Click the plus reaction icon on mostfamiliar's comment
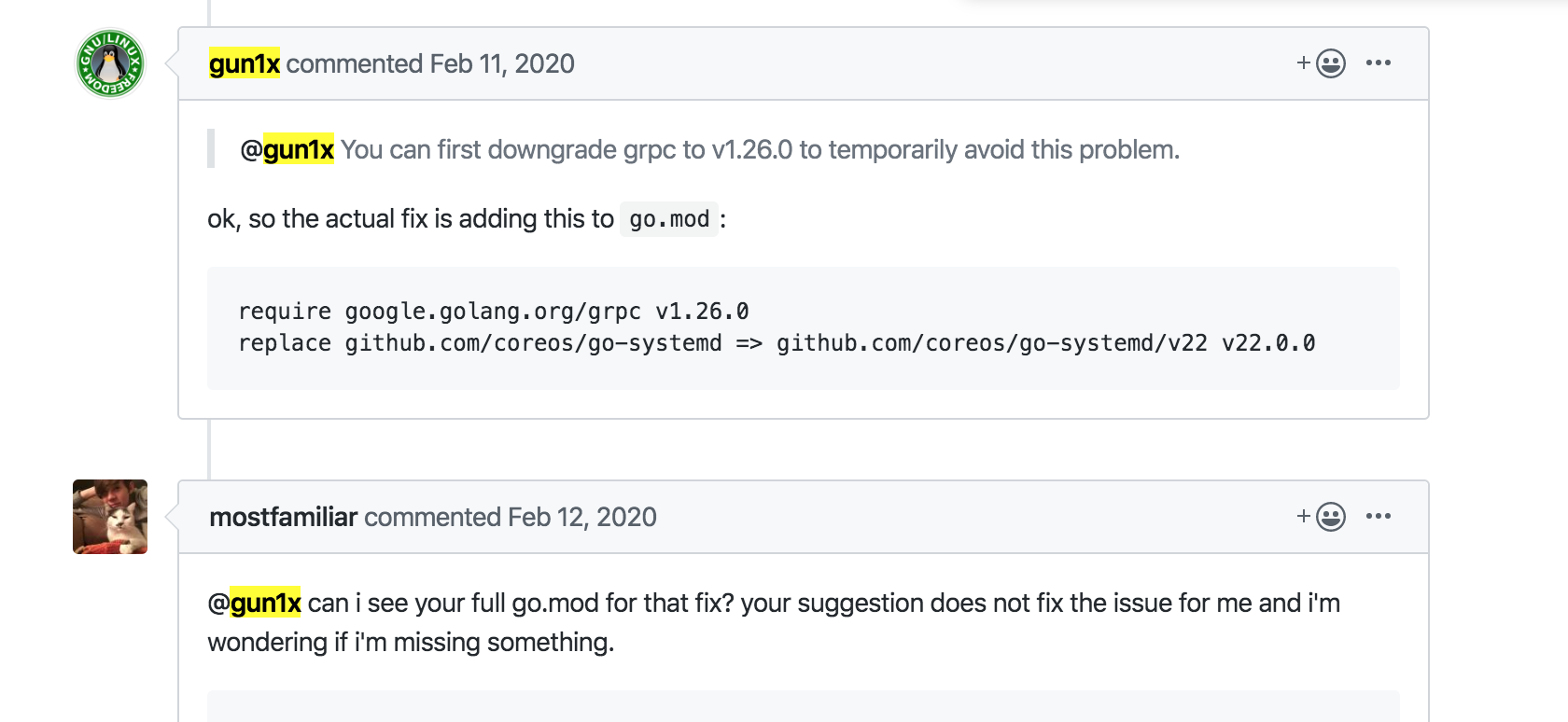Screen dimensions: 1568x722 (x=1303, y=516)
